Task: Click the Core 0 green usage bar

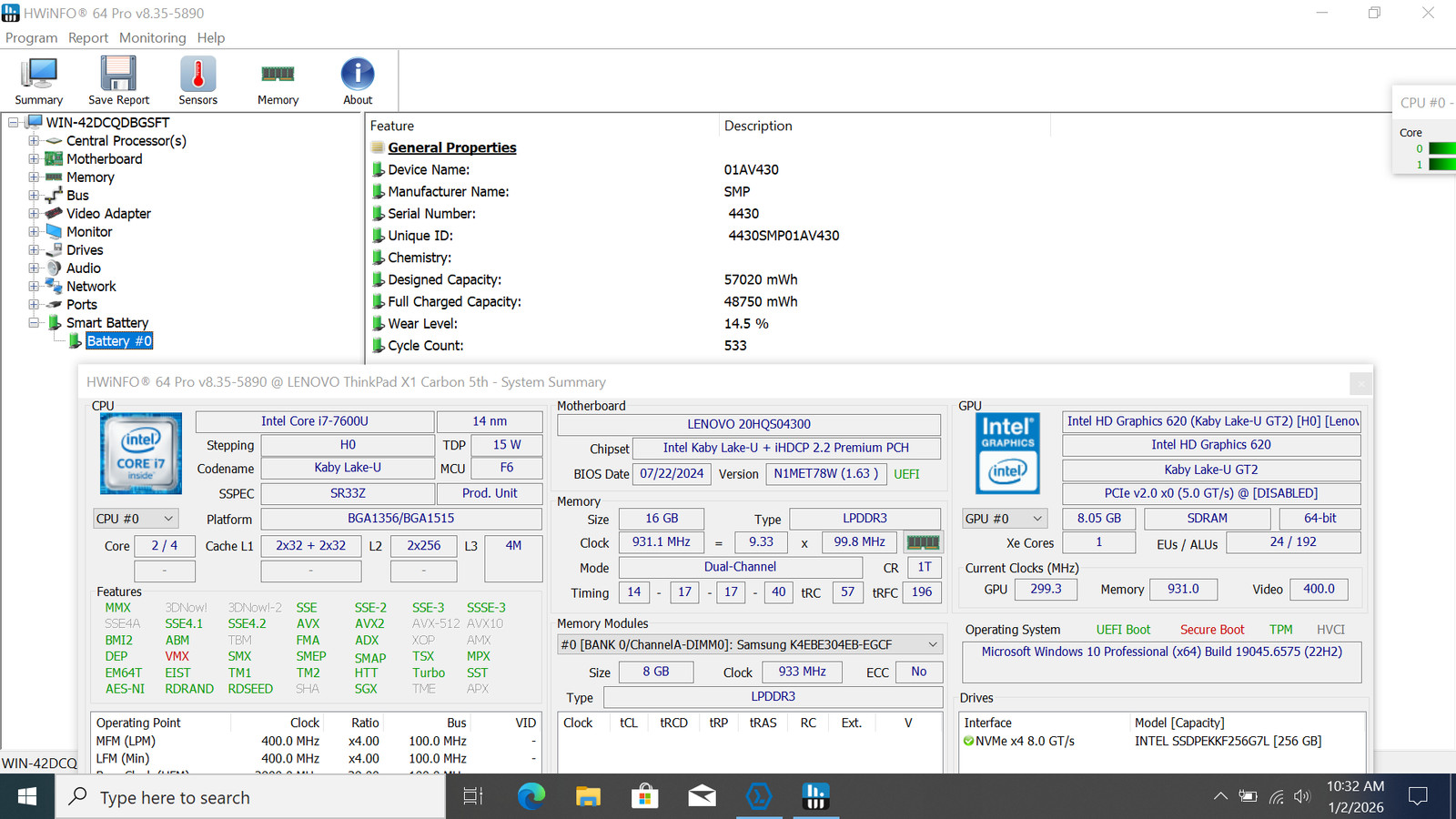Action: tap(1442, 148)
